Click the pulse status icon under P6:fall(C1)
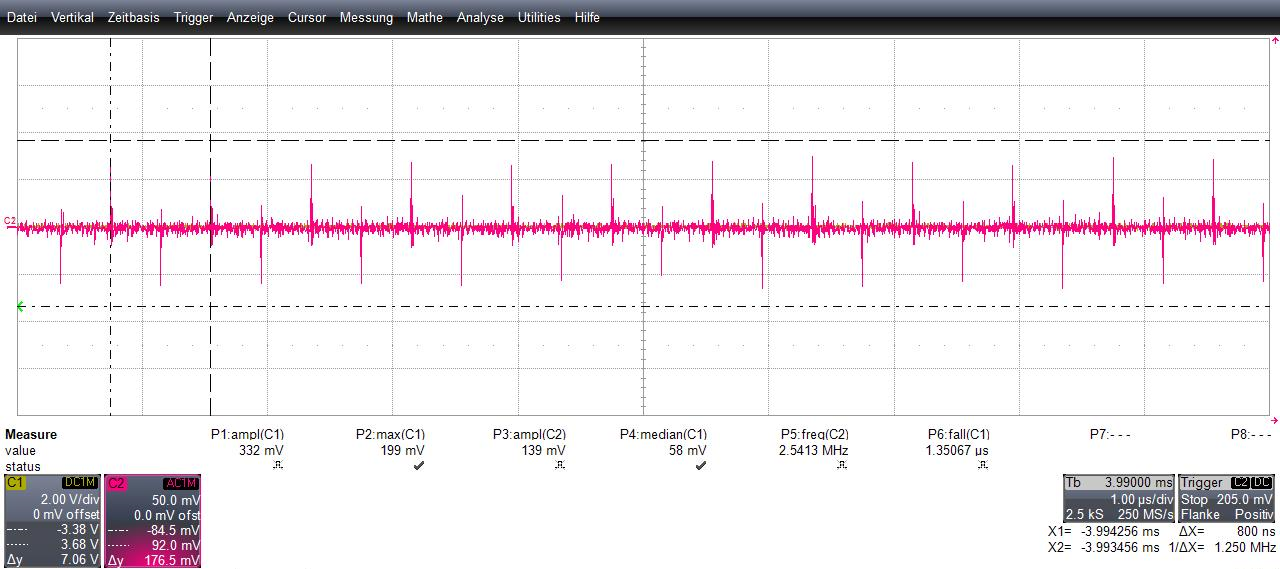 click(x=983, y=466)
